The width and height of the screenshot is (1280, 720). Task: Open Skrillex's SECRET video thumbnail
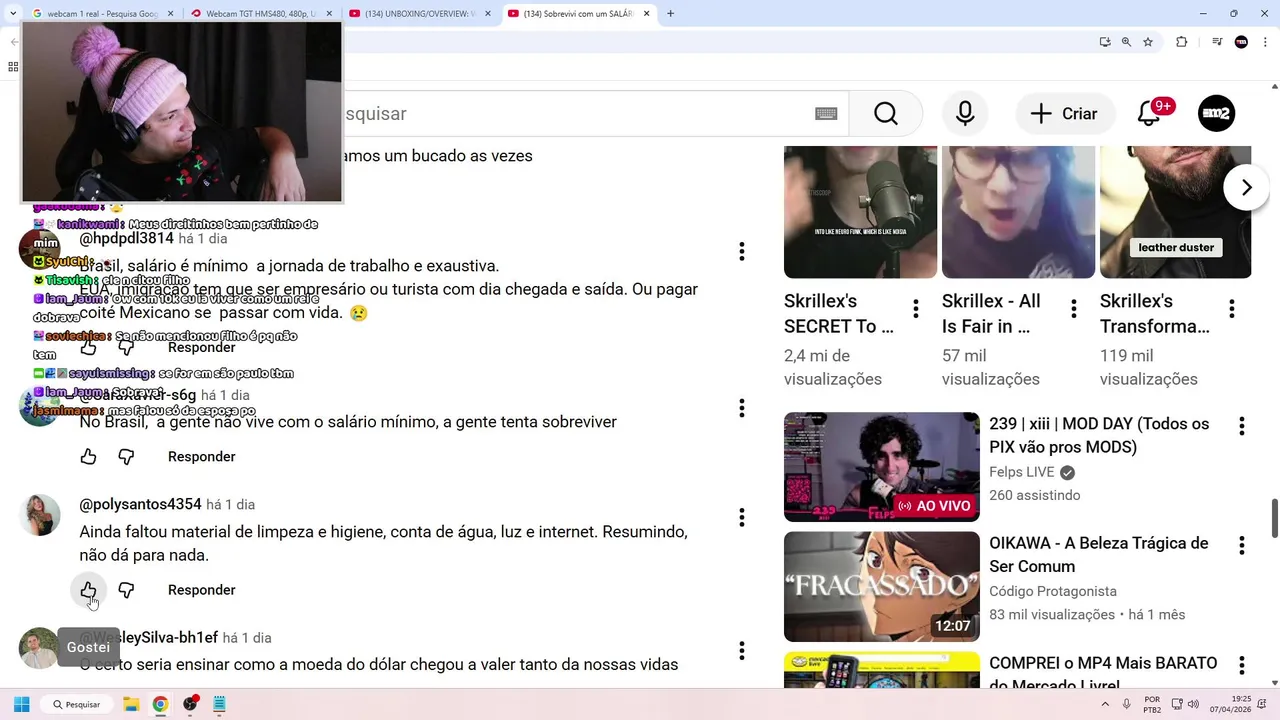[860, 212]
